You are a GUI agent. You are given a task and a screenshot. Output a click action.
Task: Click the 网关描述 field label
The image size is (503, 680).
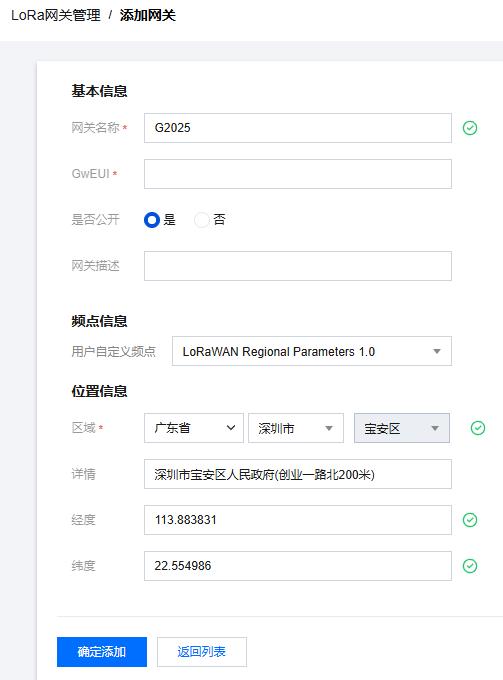95,265
